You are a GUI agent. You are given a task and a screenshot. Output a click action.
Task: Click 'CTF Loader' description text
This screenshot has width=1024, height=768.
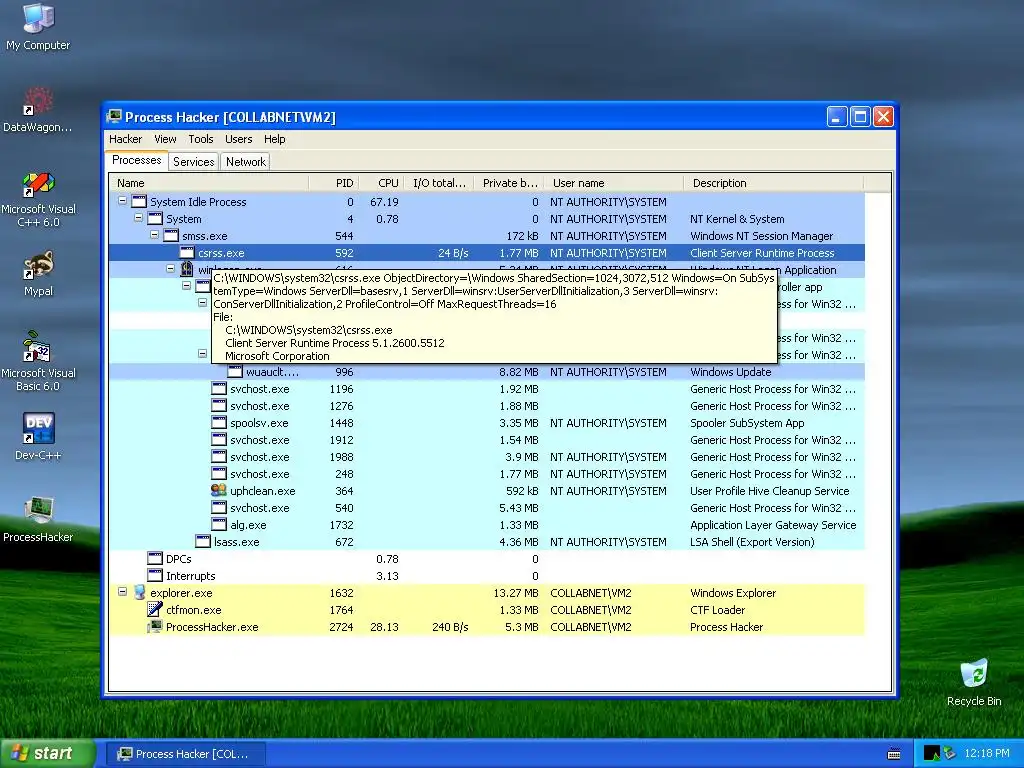coord(717,609)
